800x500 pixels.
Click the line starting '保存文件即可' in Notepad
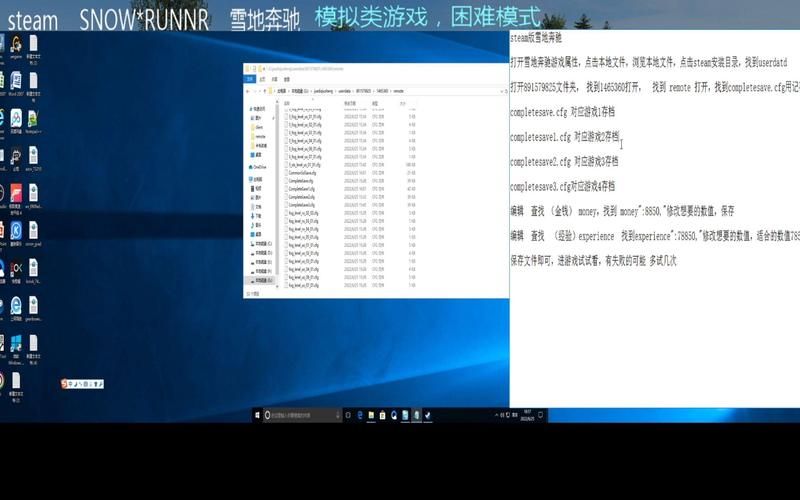point(593,261)
